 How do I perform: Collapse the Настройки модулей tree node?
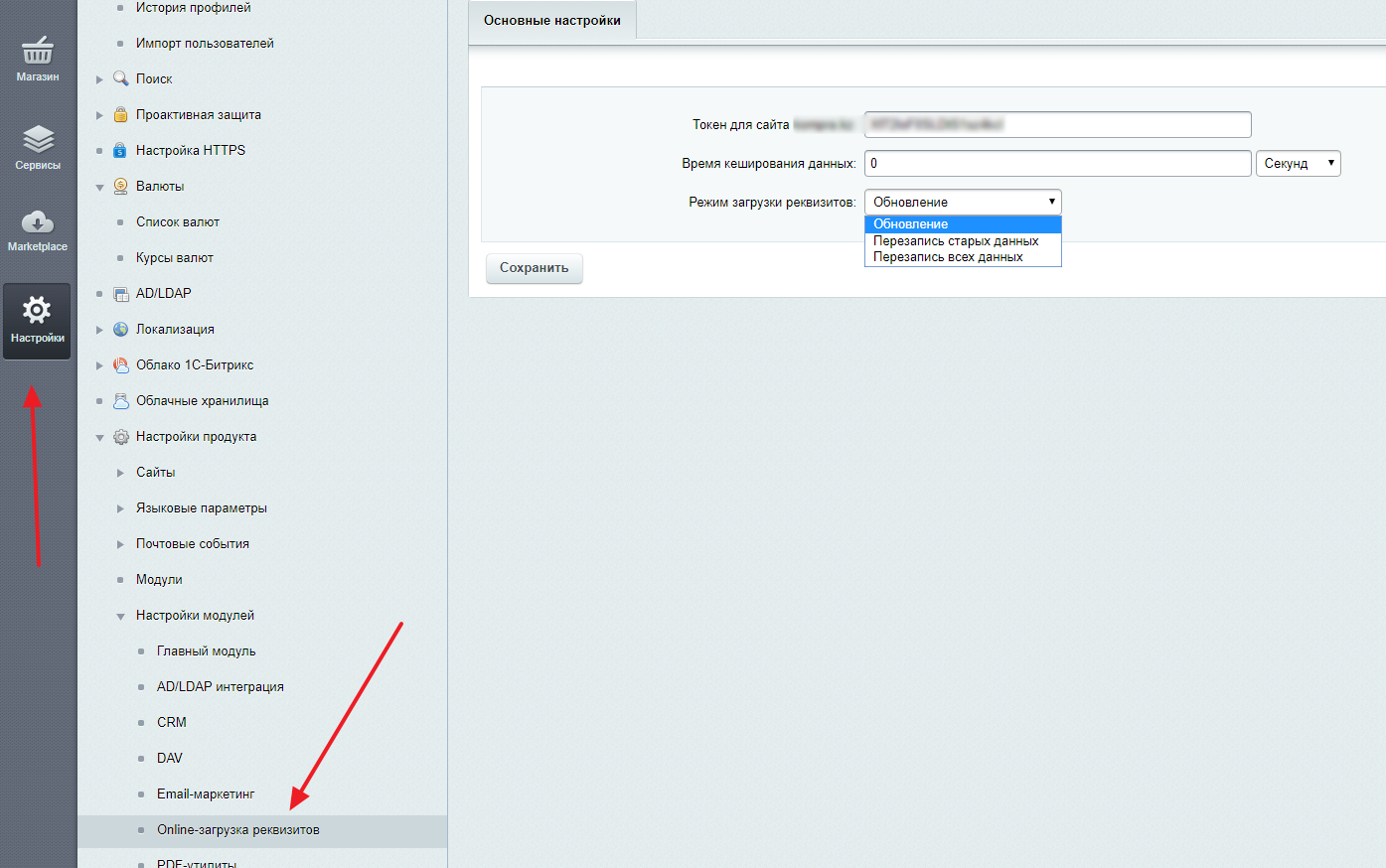pyautogui.click(x=120, y=616)
